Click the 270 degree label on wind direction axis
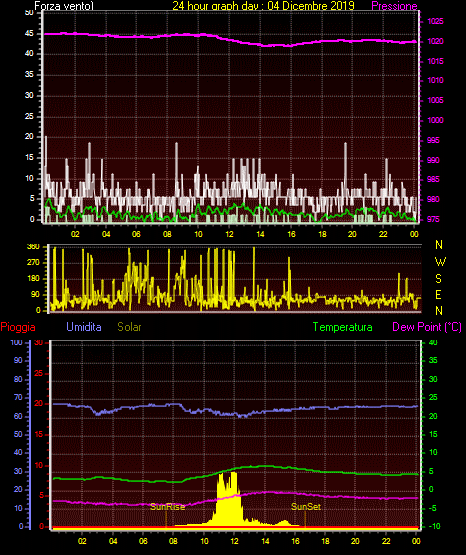The image size is (466, 555). coord(33,263)
